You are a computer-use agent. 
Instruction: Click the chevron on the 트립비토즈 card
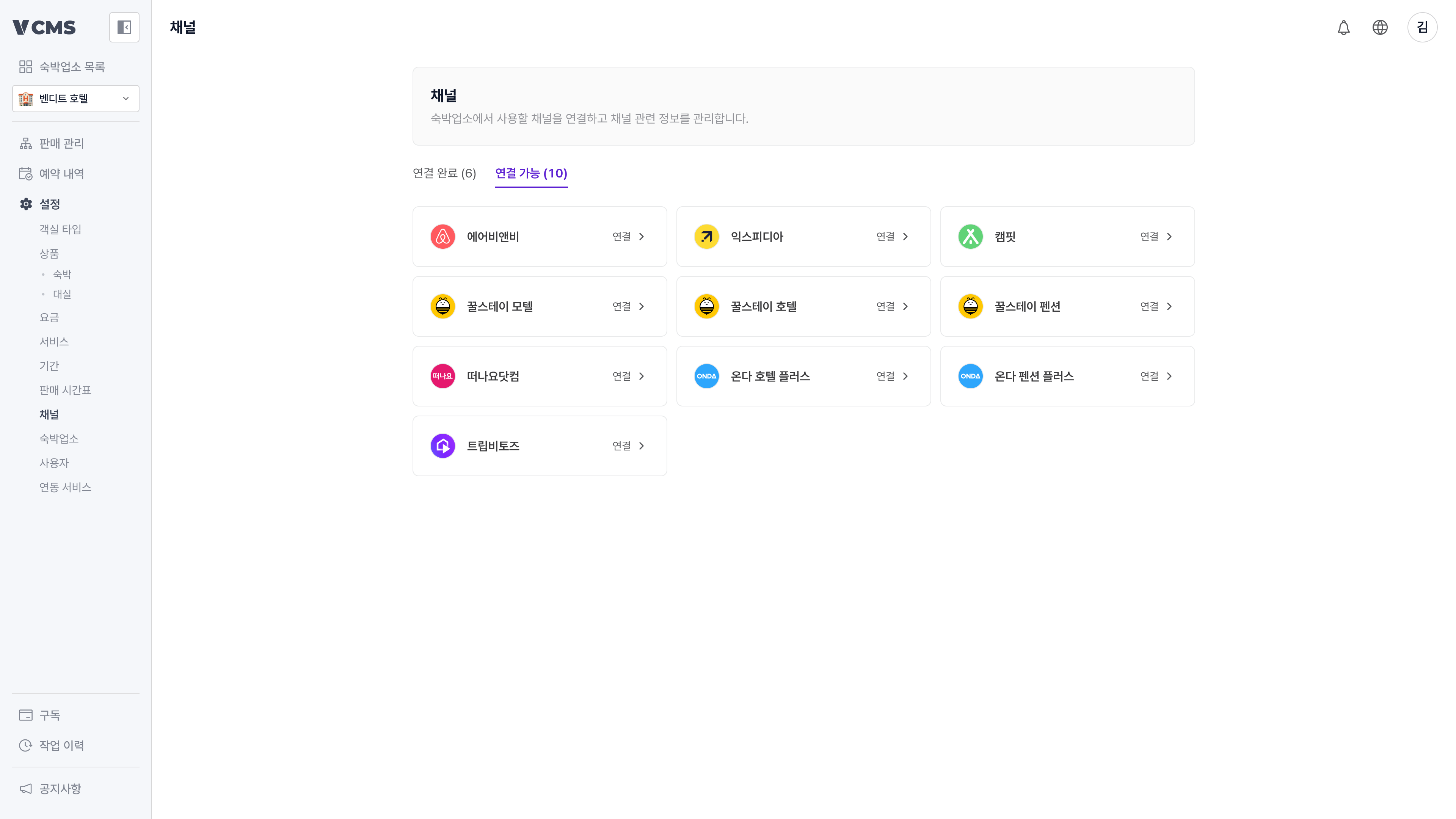[642, 446]
